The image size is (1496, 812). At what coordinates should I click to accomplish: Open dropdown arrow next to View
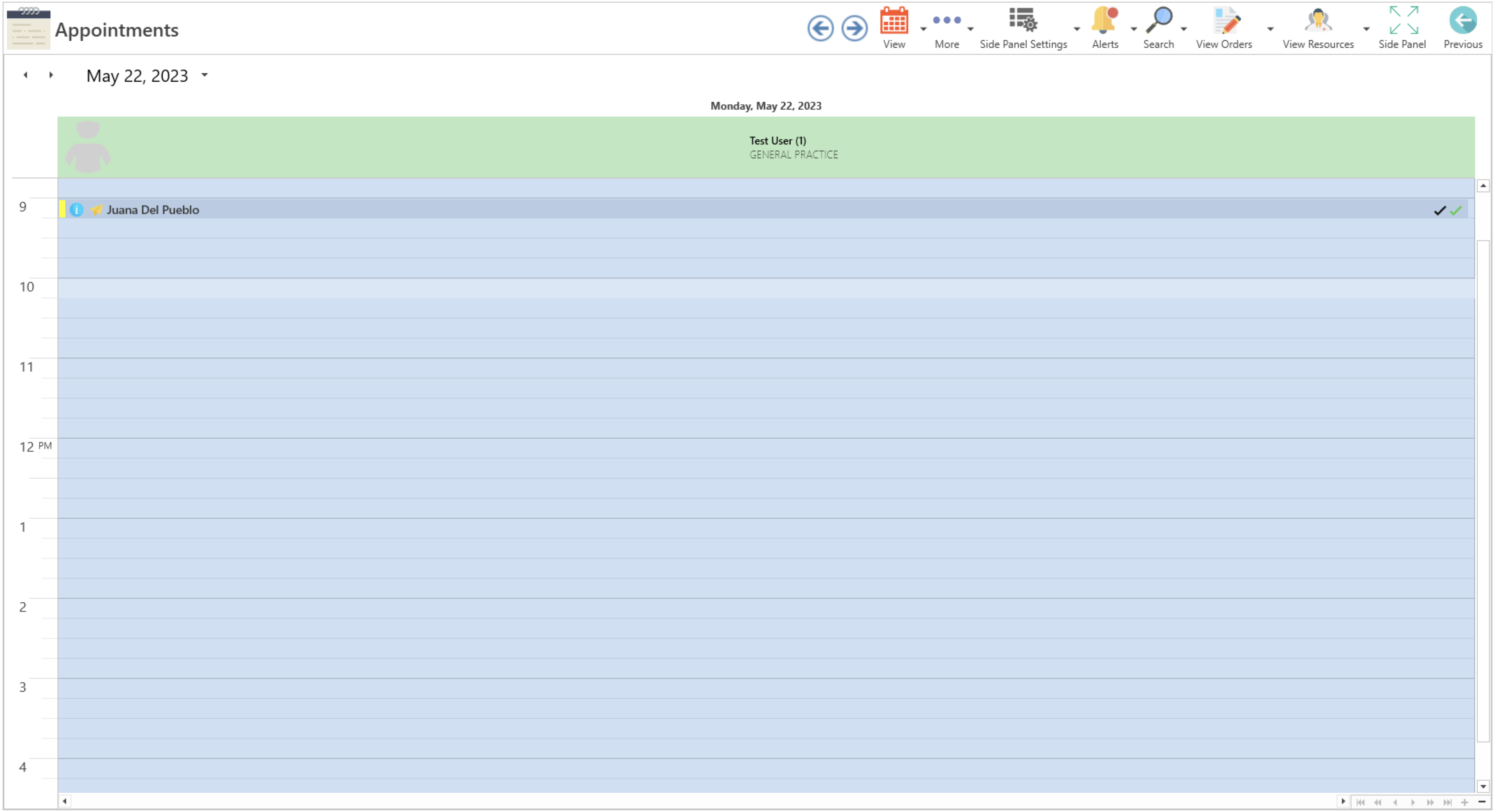(923, 28)
